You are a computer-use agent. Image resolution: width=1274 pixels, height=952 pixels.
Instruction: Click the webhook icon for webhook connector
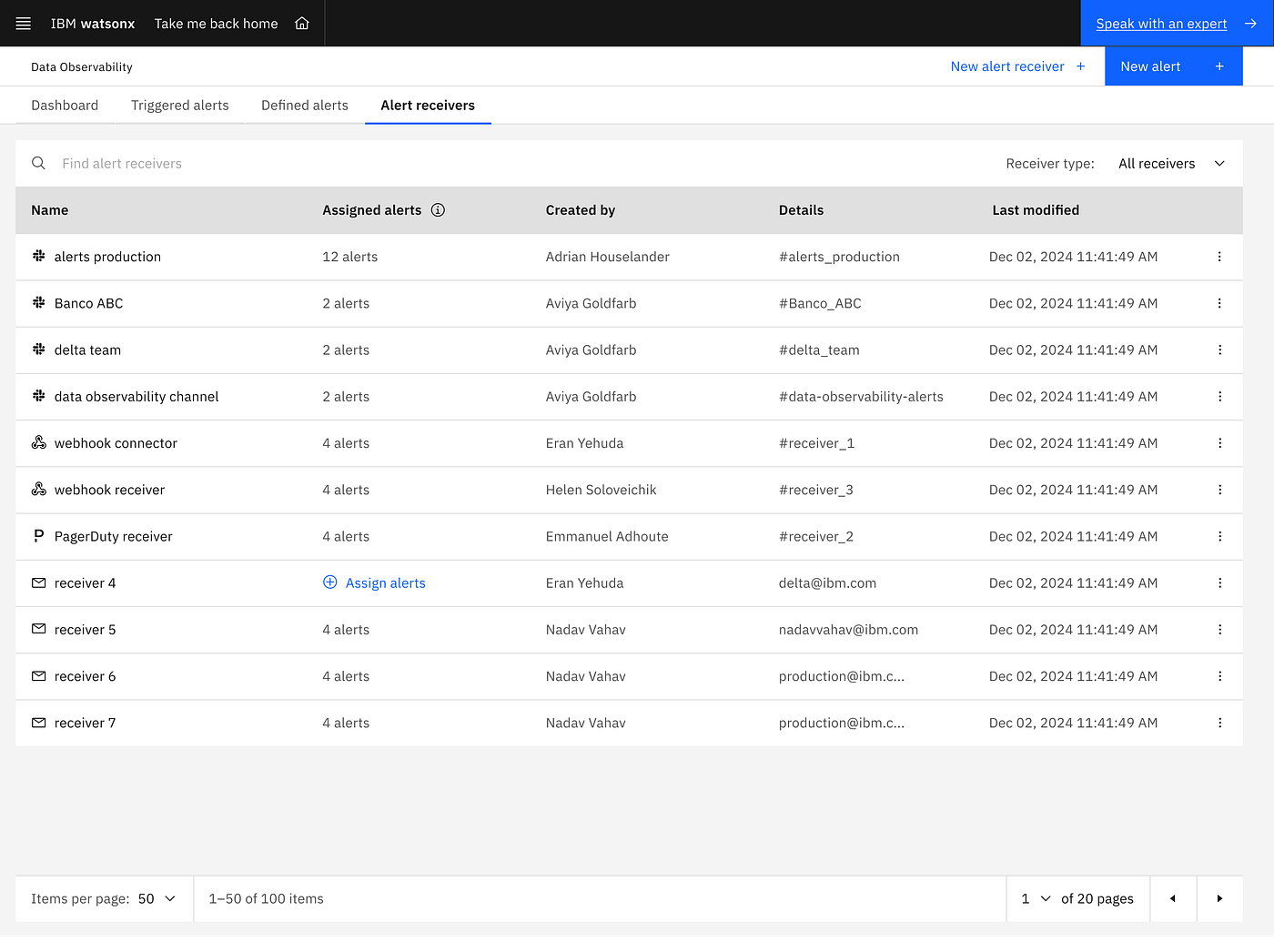tap(38, 442)
